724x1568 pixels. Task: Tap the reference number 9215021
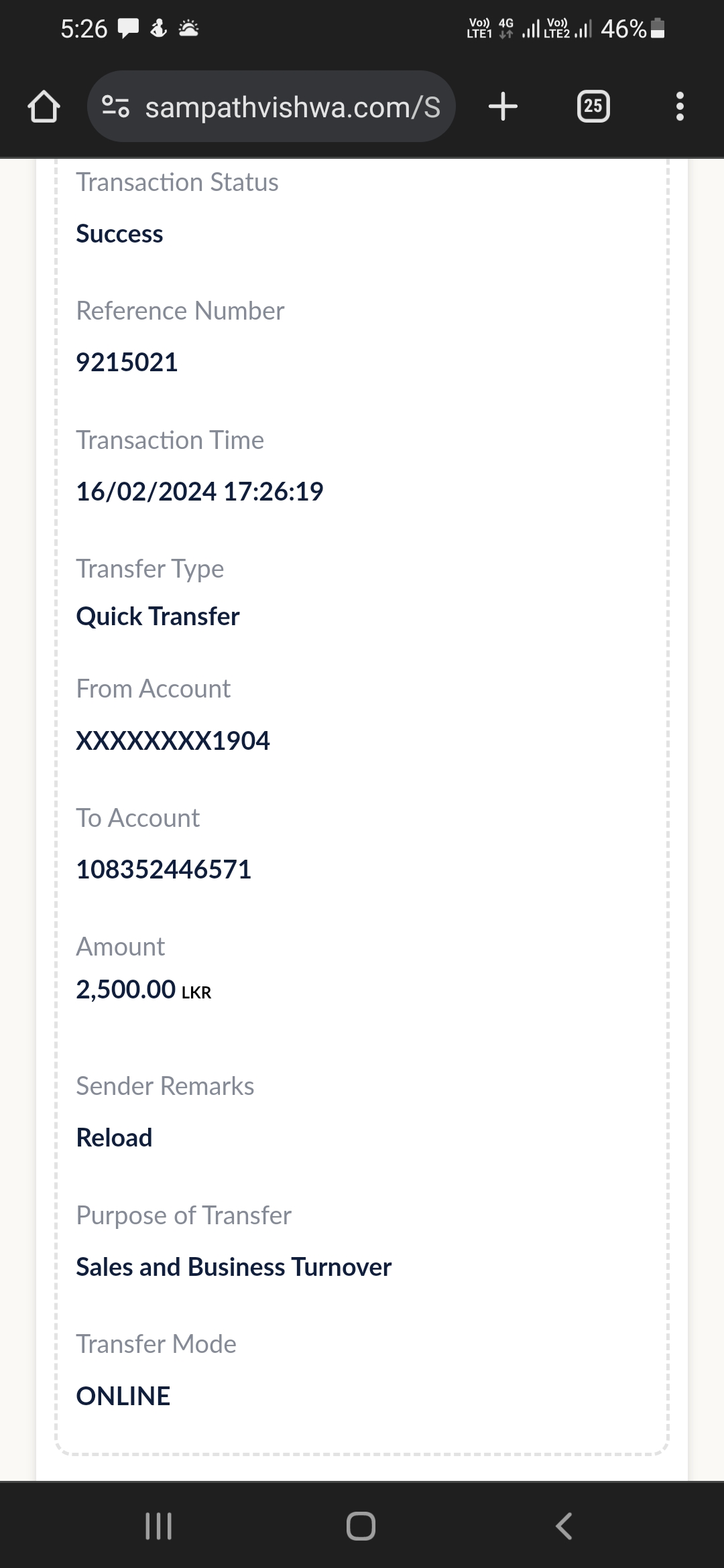pyautogui.click(x=127, y=363)
